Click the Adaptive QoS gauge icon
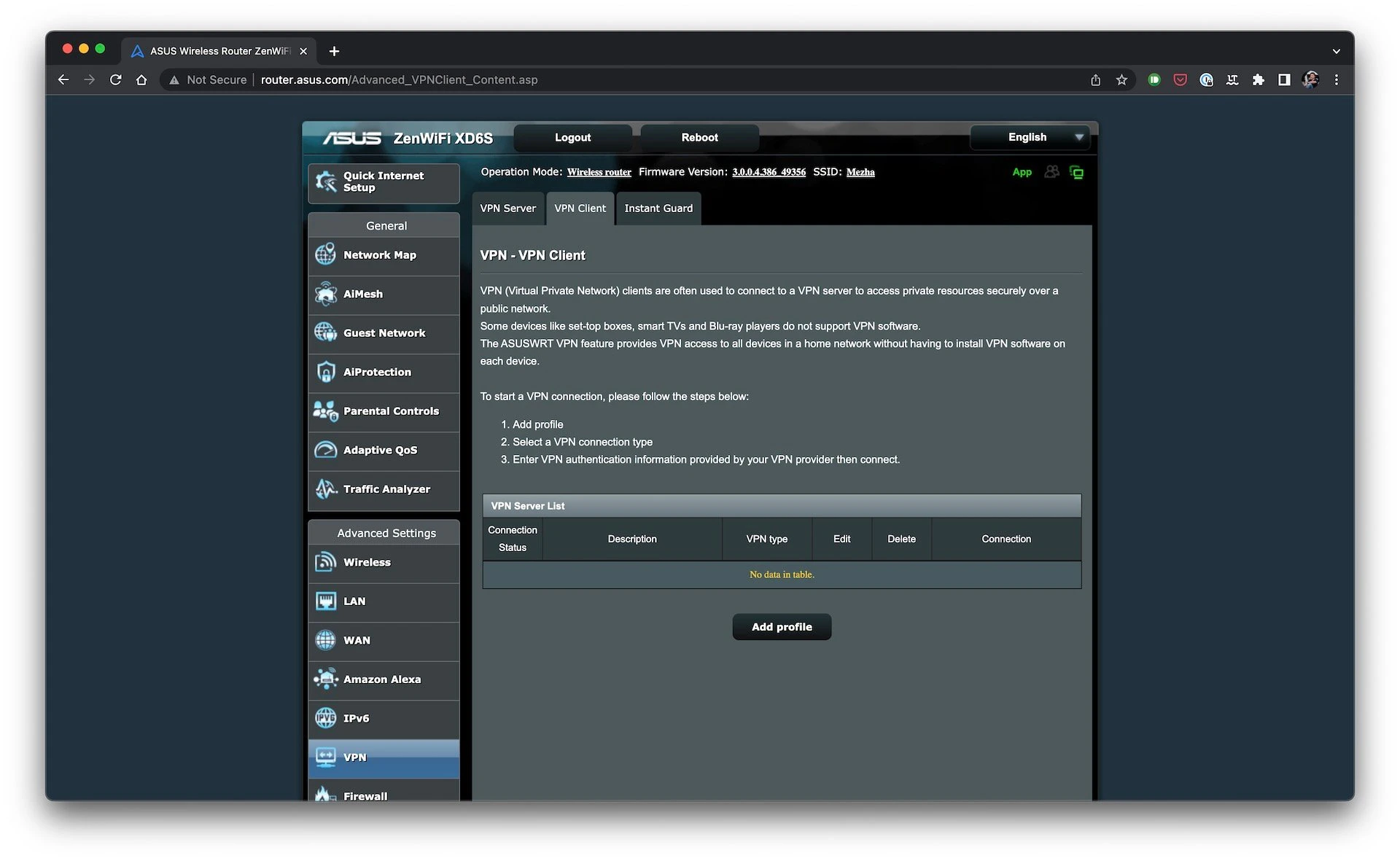Screen dimensions: 1400x861 point(325,450)
